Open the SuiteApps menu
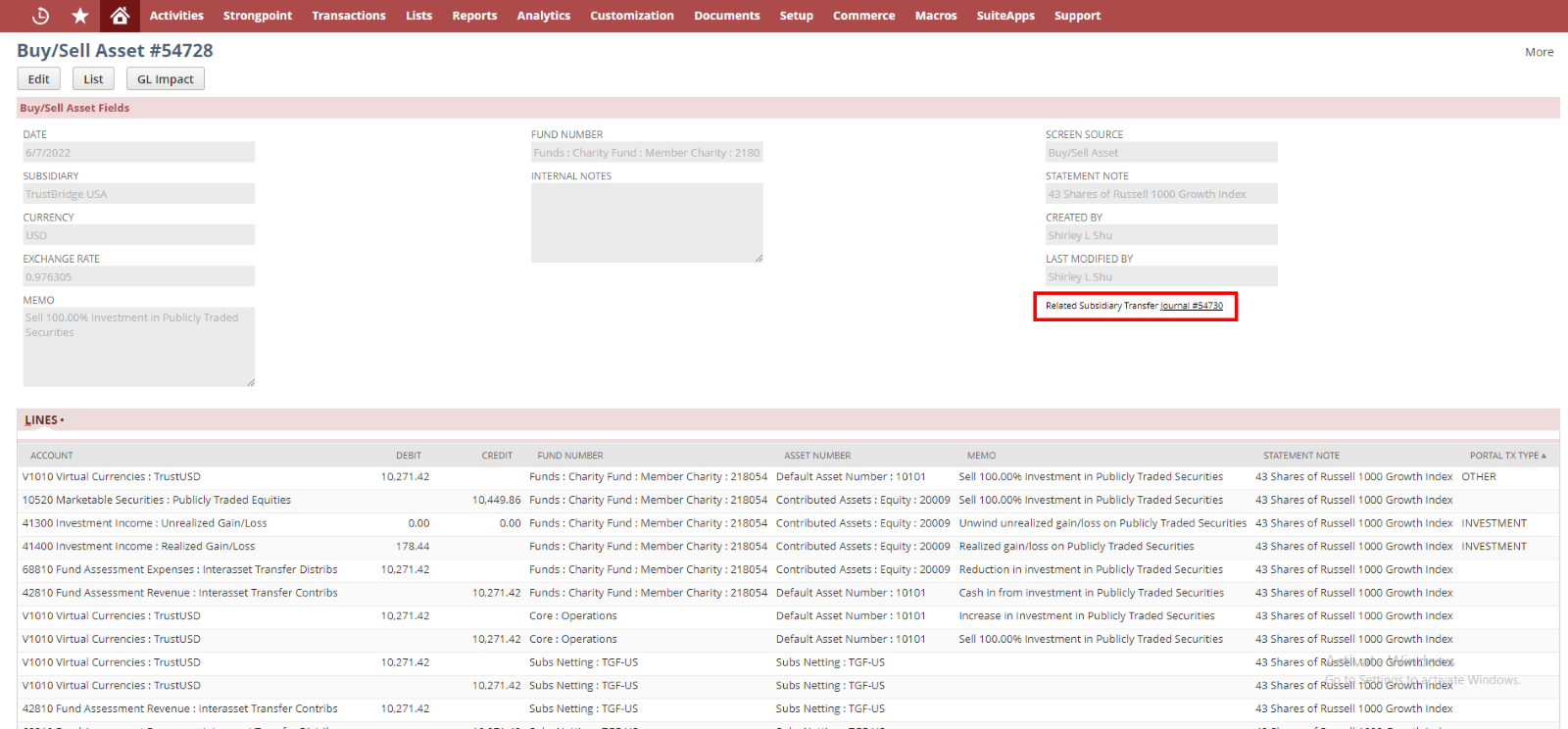 (x=1004, y=16)
